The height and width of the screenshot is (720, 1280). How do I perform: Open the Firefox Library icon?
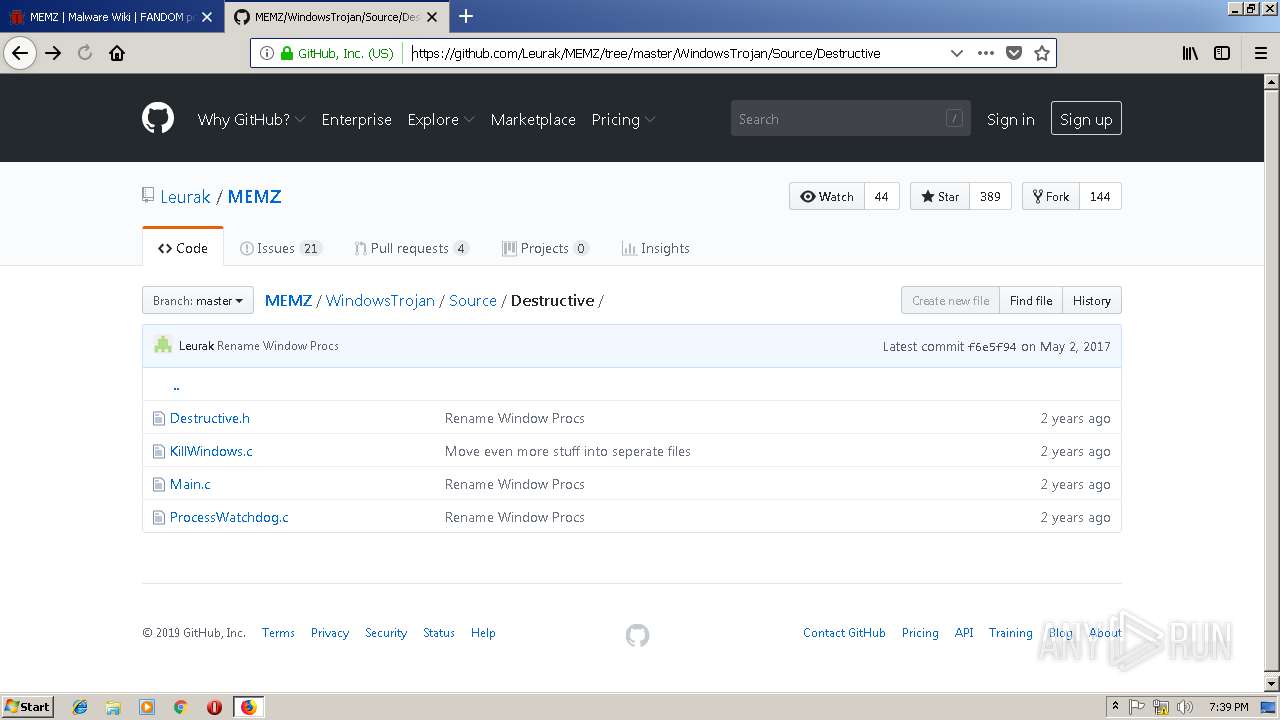[x=1190, y=53]
